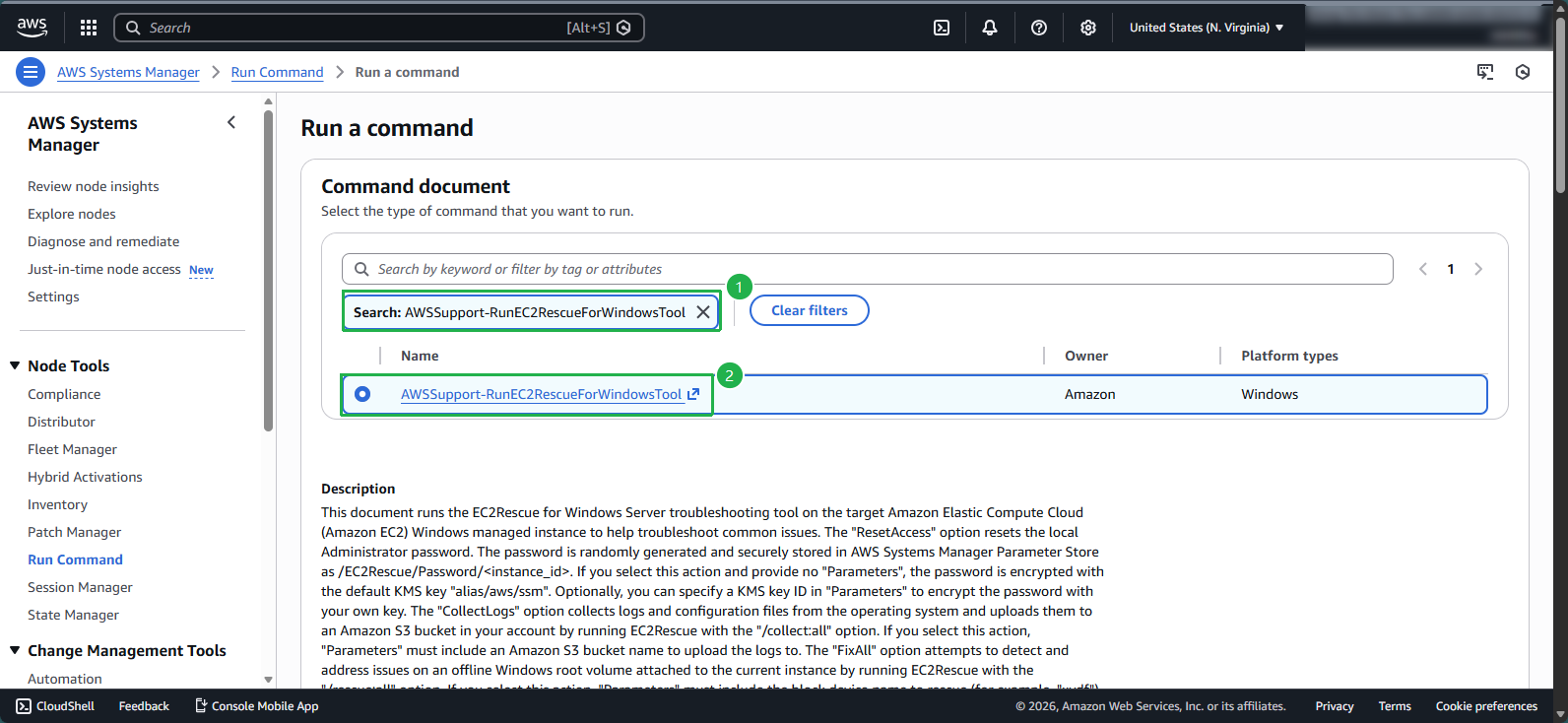Open Explore nodes in the sidebar
The image size is (1568, 723).
pyautogui.click(x=72, y=214)
